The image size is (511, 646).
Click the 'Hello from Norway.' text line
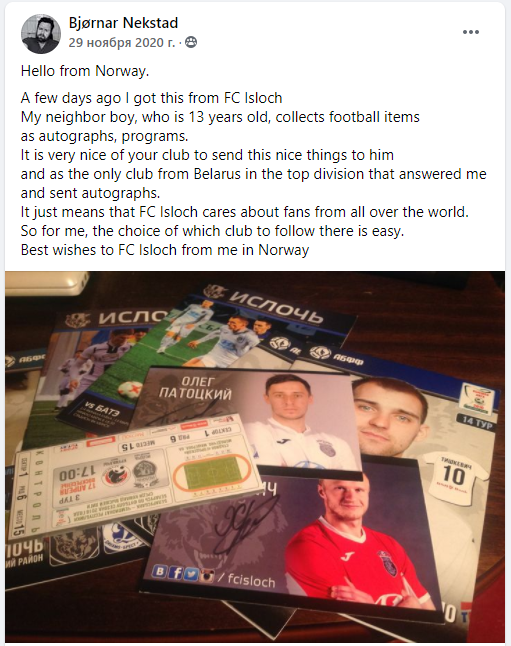click(85, 71)
